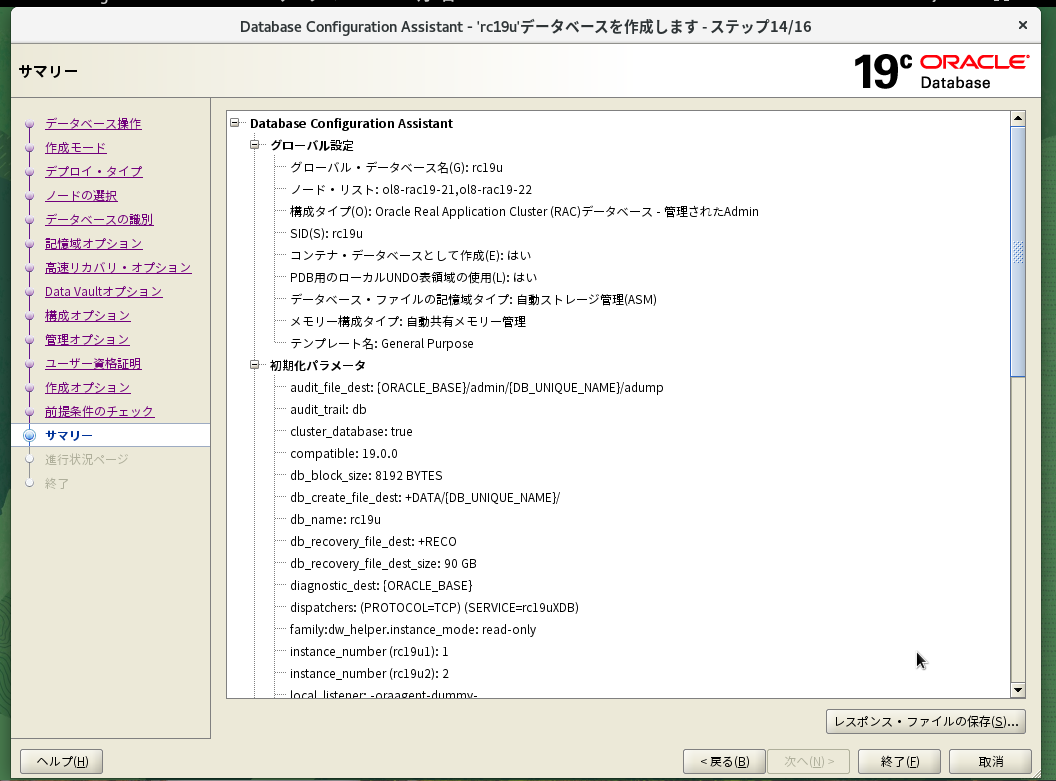Screen dimensions: 1056x781
Task: Open the データベースの識別 step
Action: point(99,219)
